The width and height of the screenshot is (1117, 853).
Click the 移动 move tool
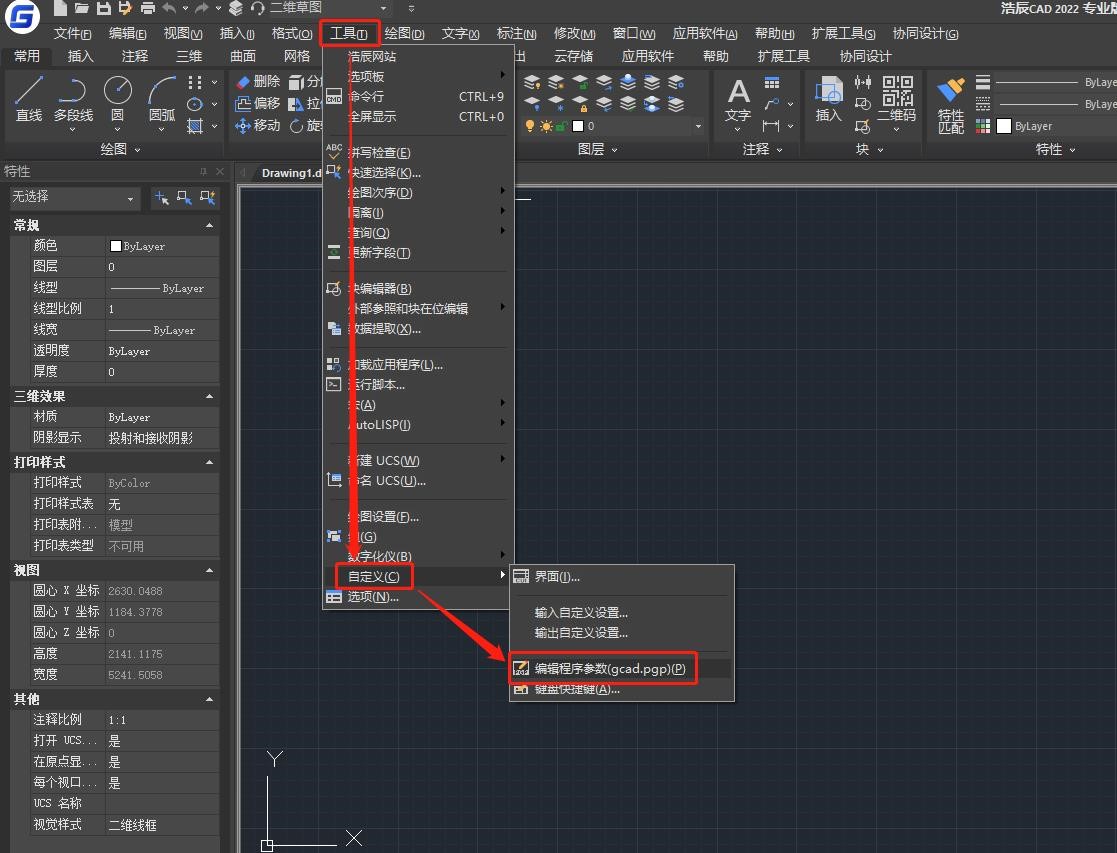[258, 125]
